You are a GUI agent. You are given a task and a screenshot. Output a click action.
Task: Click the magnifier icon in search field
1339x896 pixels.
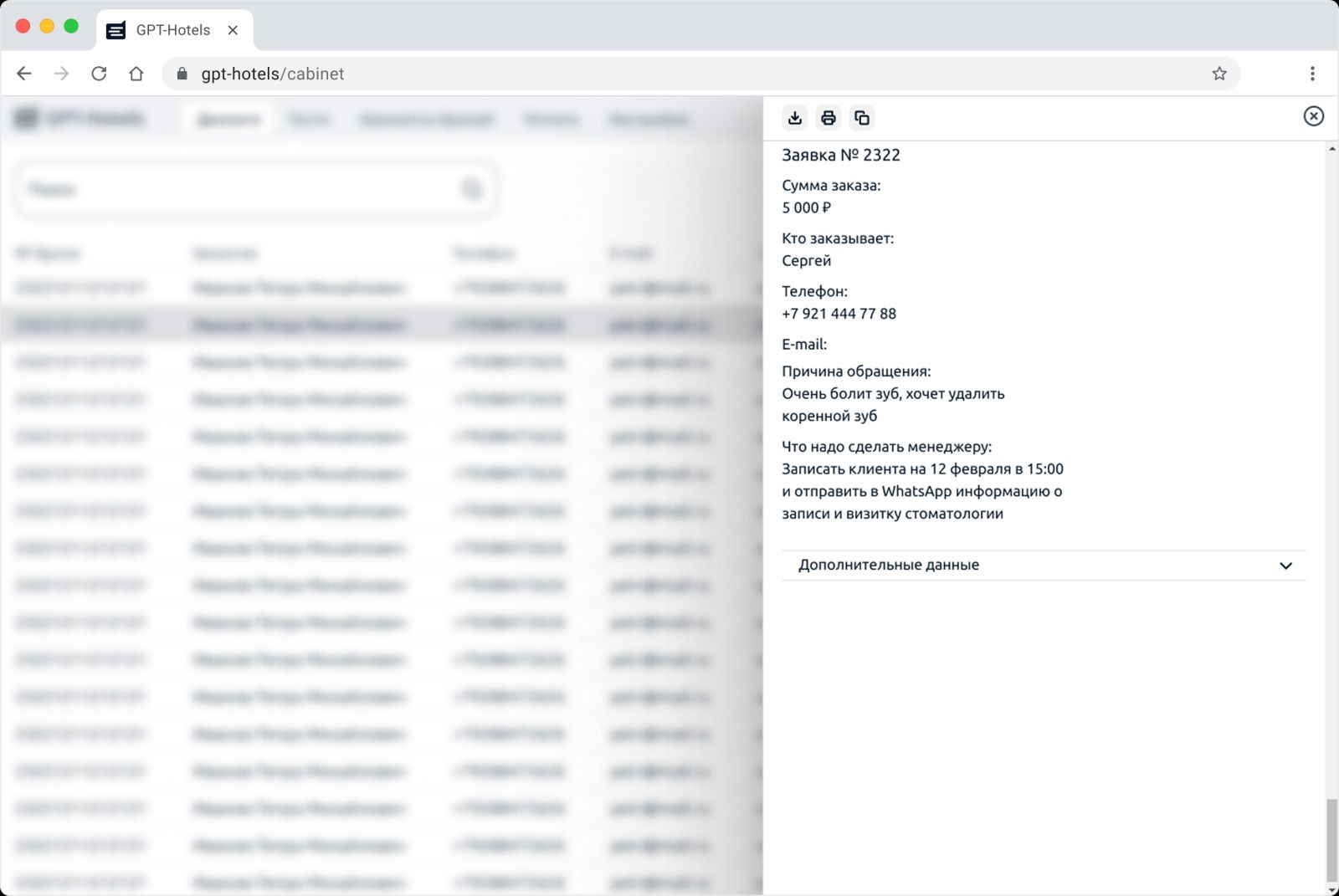(x=472, y=190)
